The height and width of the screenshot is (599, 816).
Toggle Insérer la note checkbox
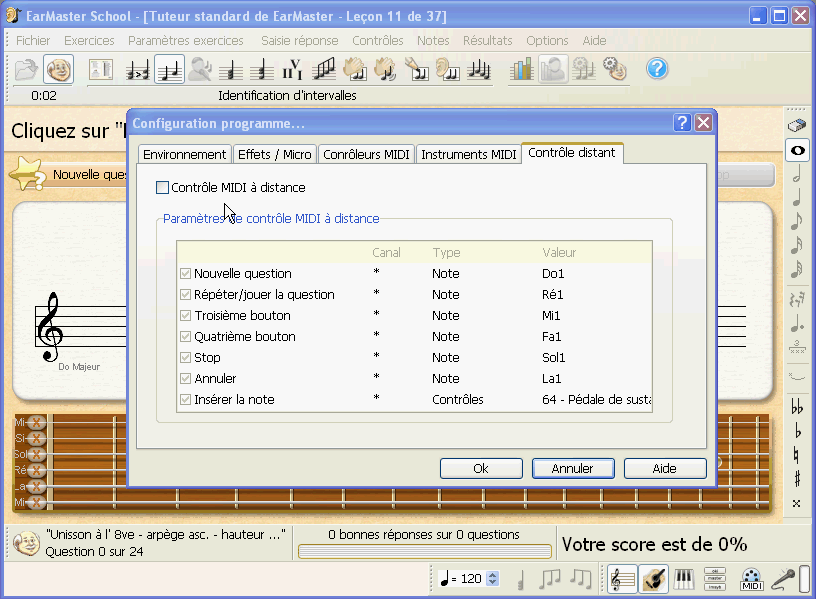185,400
